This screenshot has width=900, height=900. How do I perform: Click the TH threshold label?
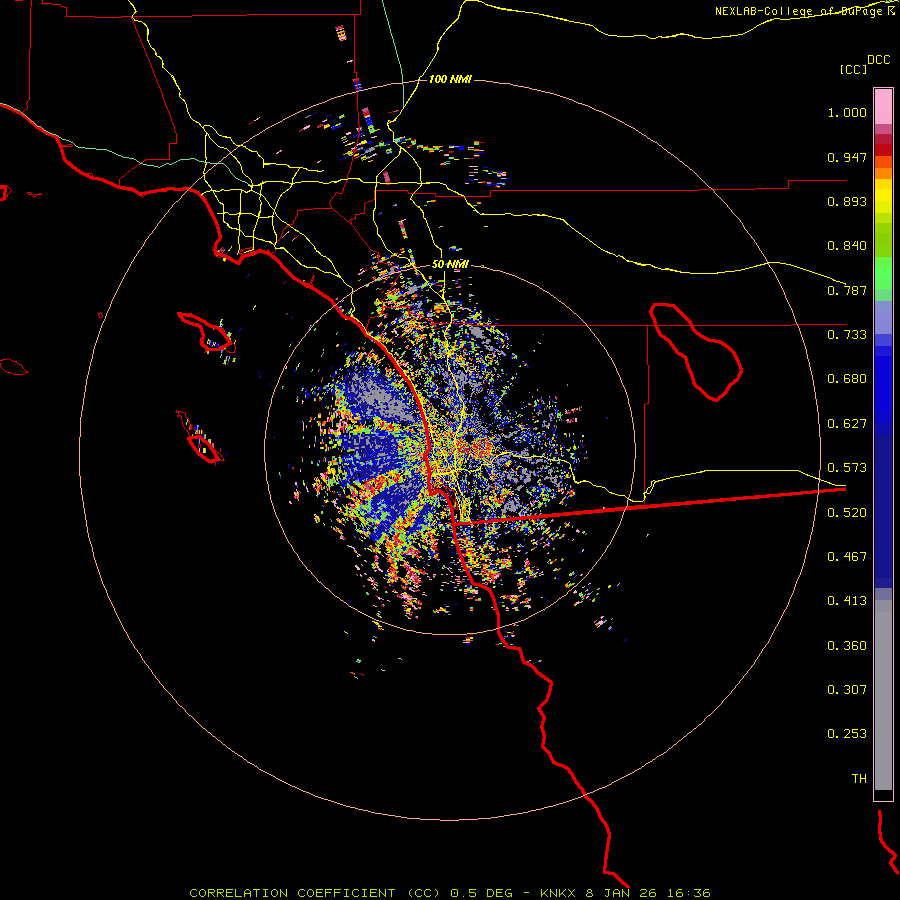(x=859, y=779)
